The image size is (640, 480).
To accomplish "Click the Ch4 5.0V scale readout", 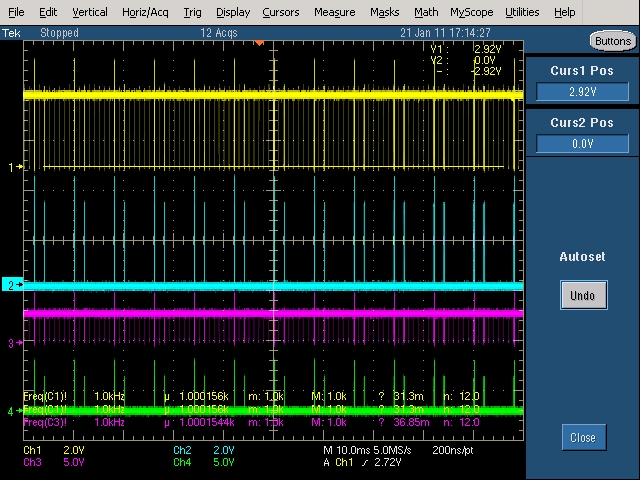I will coord(204,462).
